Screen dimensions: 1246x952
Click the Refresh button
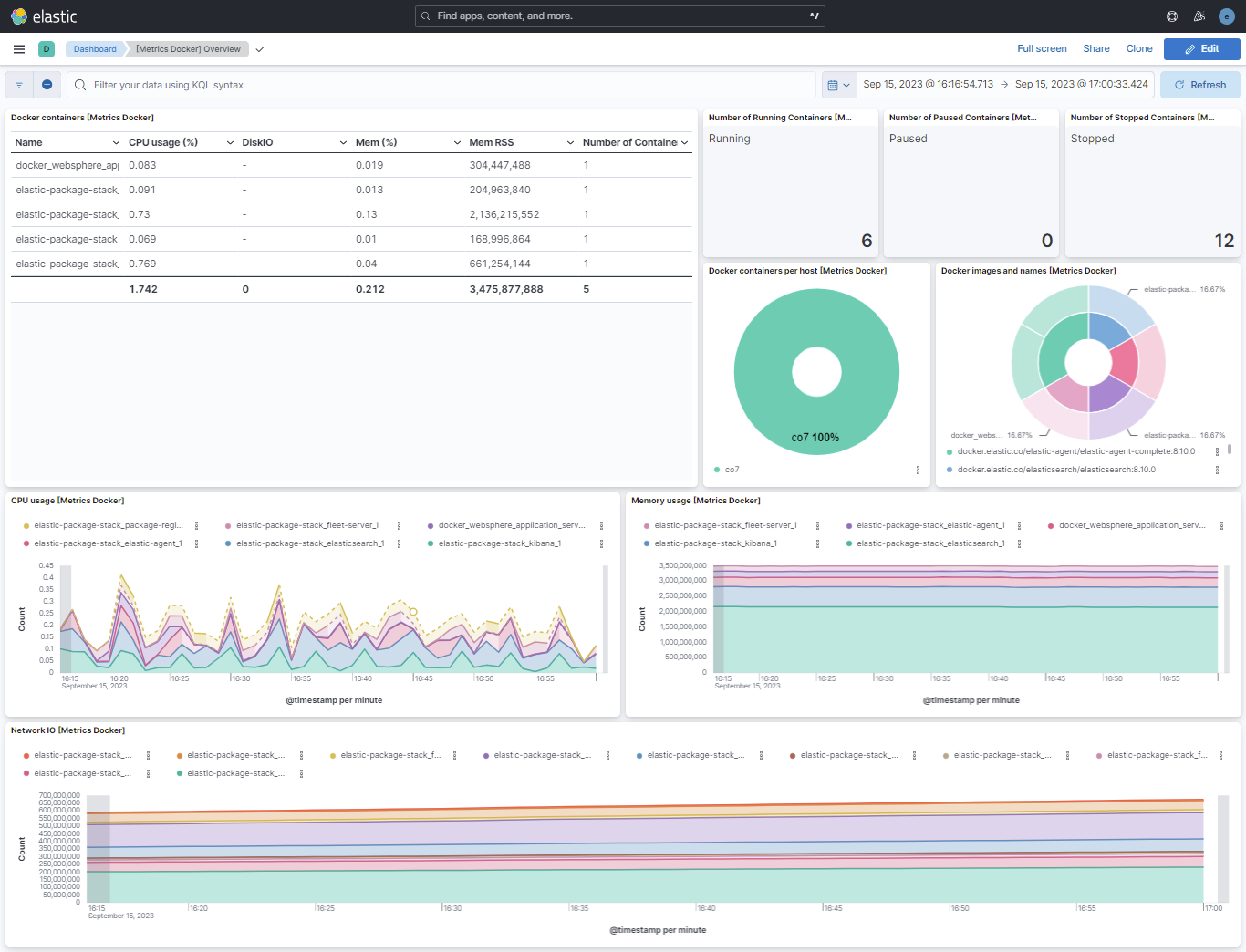[1199, 84]
